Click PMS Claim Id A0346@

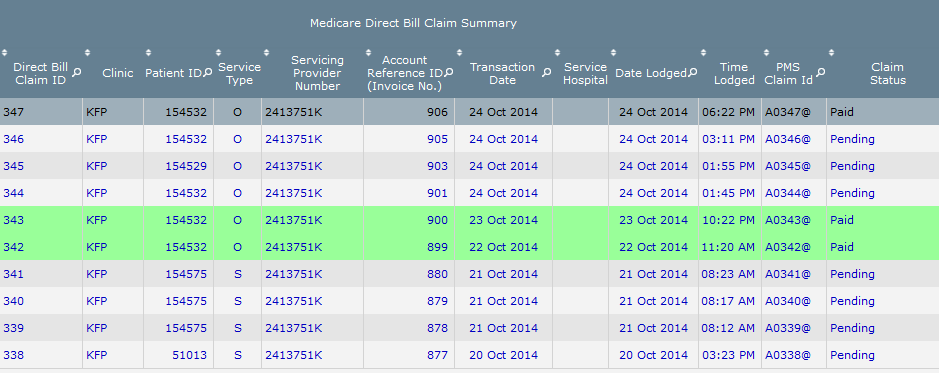787,140
